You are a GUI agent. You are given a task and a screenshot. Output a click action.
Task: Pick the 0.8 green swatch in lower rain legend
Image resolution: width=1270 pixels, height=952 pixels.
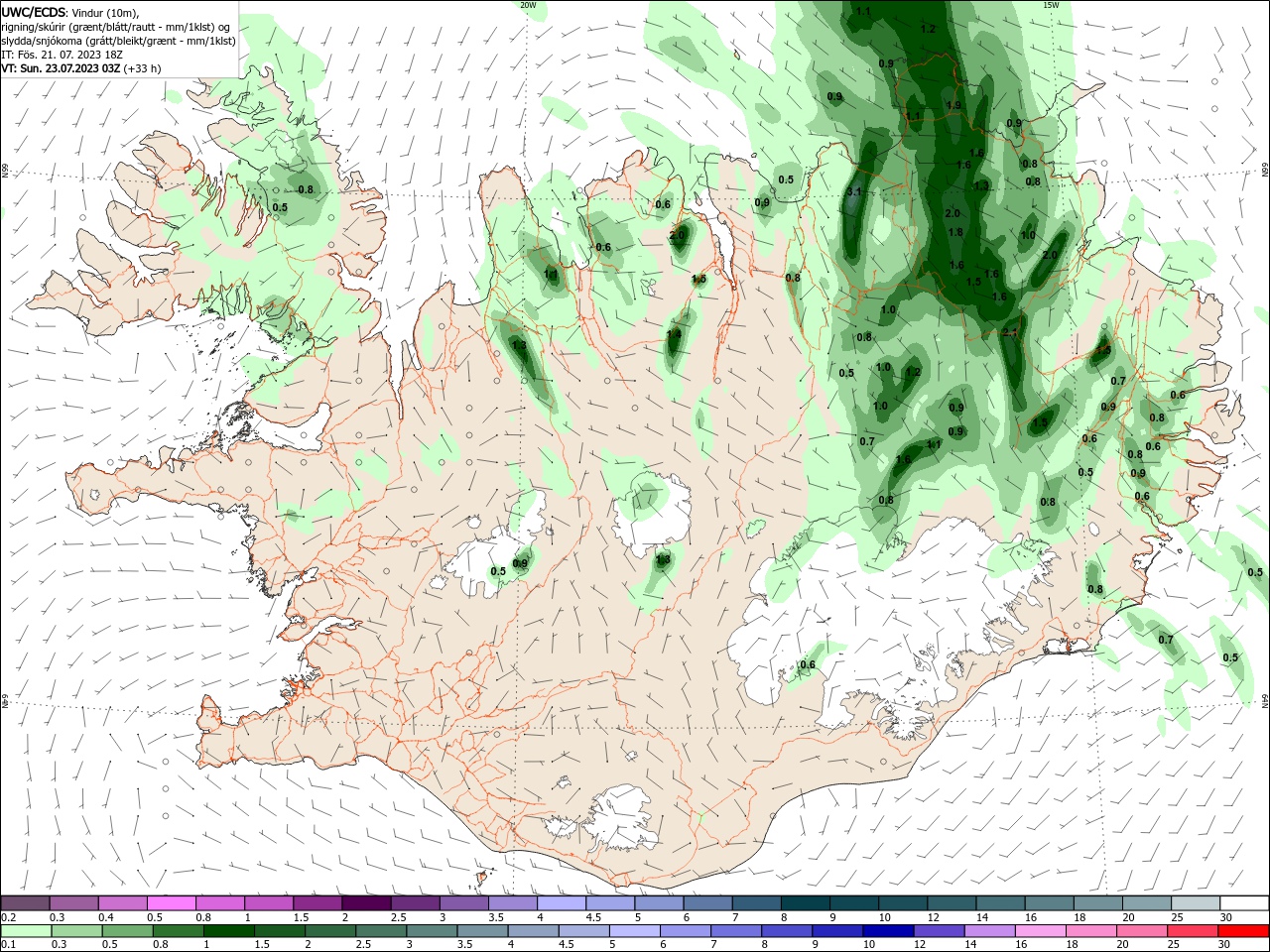(178, 931)
